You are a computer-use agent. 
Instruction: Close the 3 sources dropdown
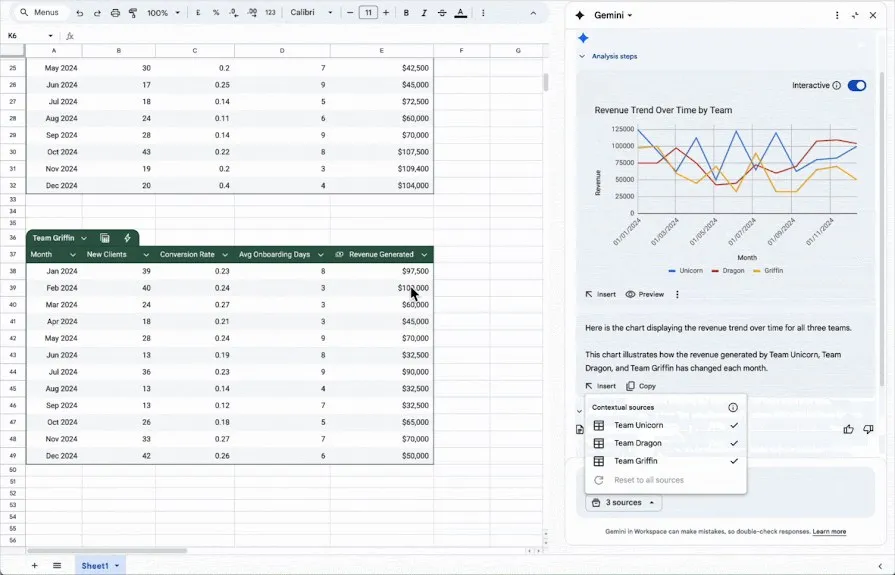623,502
